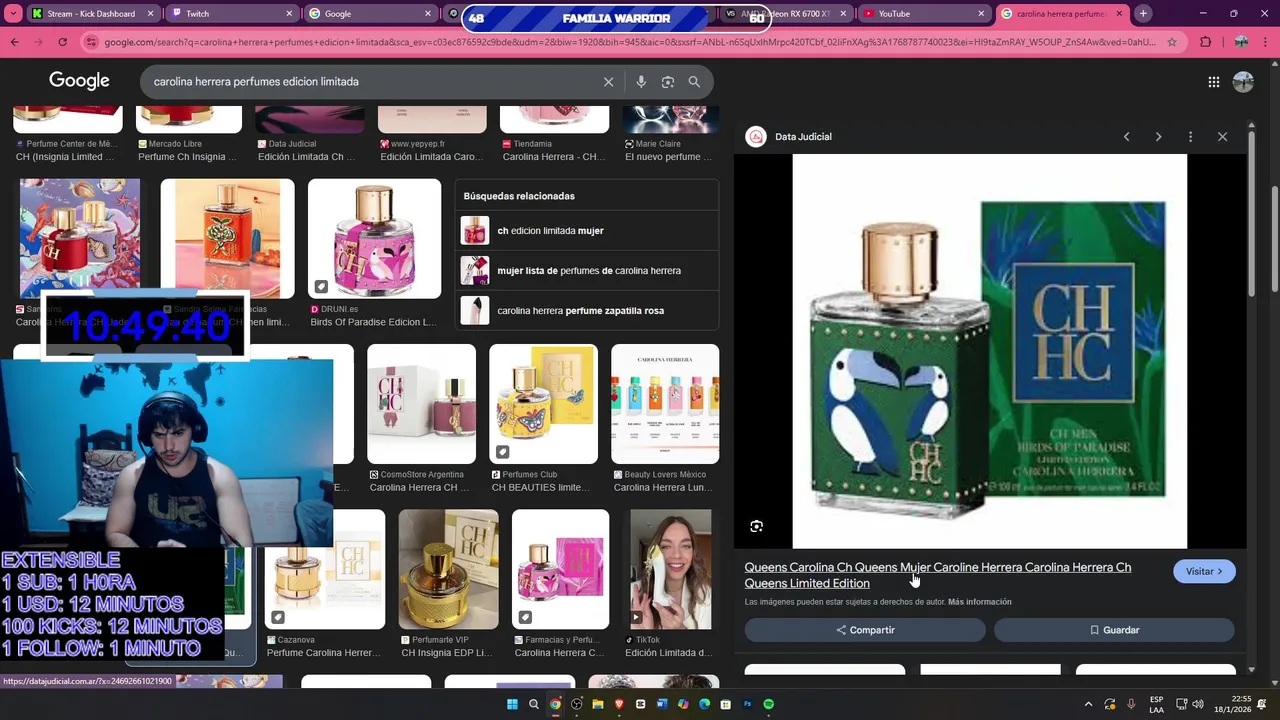Reload the page with the refresh icon
Viewport: 1280px width, 720px height.
pos(62,42)
